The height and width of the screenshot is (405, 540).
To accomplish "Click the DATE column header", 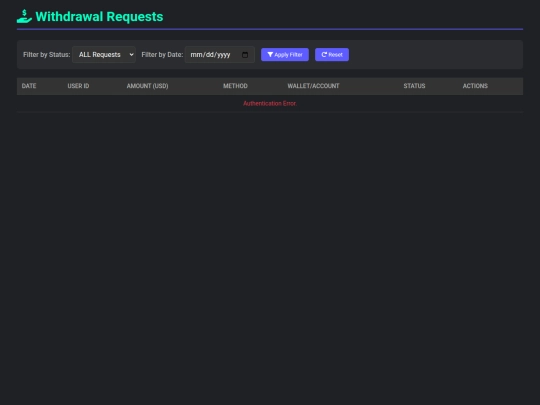I will point(29,86).
